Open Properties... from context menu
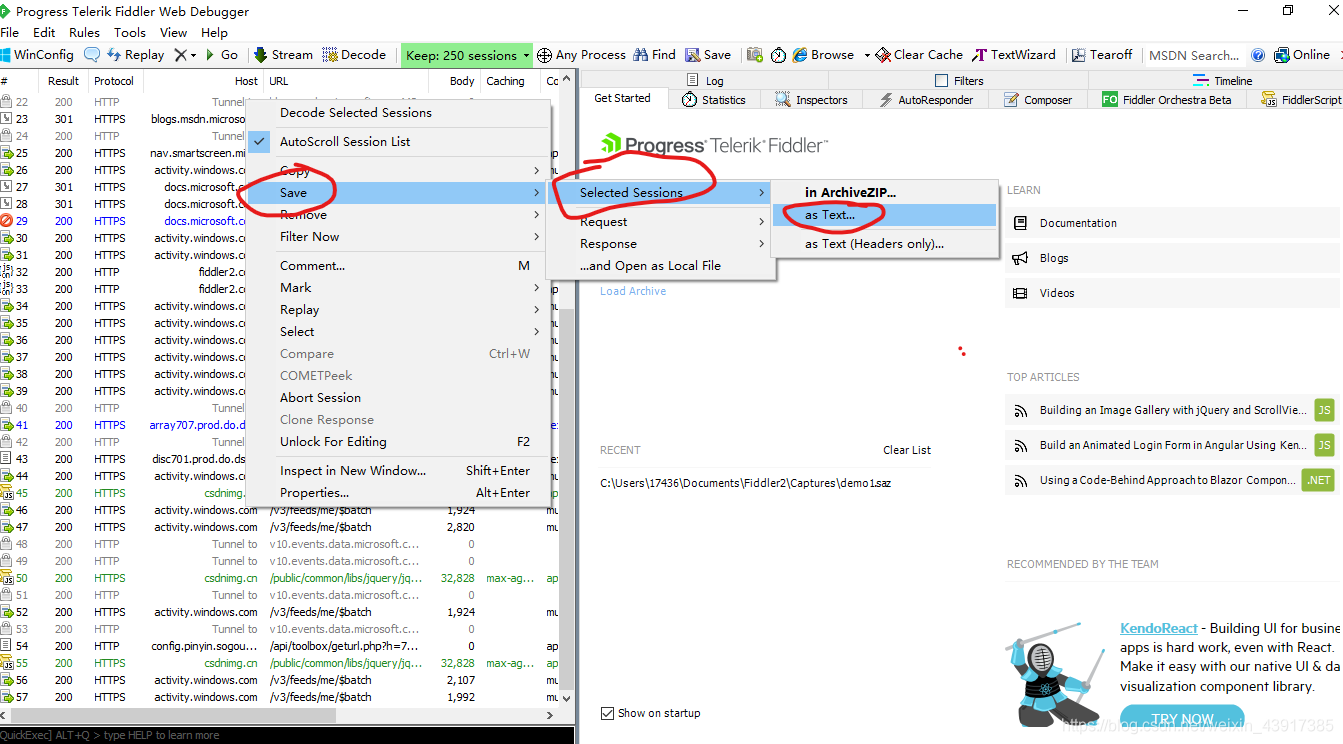The width and height of the screenshot is (1343, 744). [398, 493]
